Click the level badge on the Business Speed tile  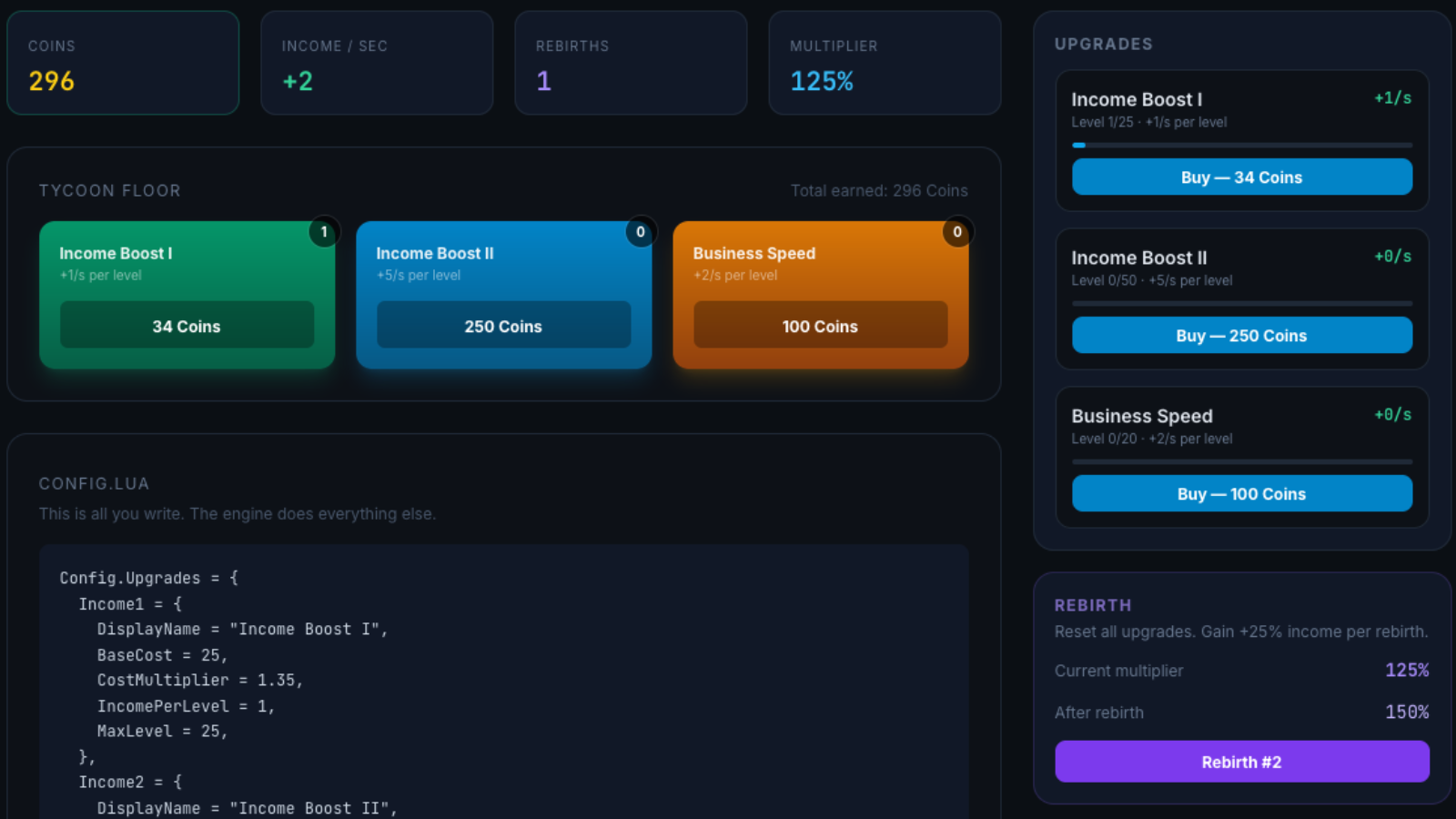point(957,232)
